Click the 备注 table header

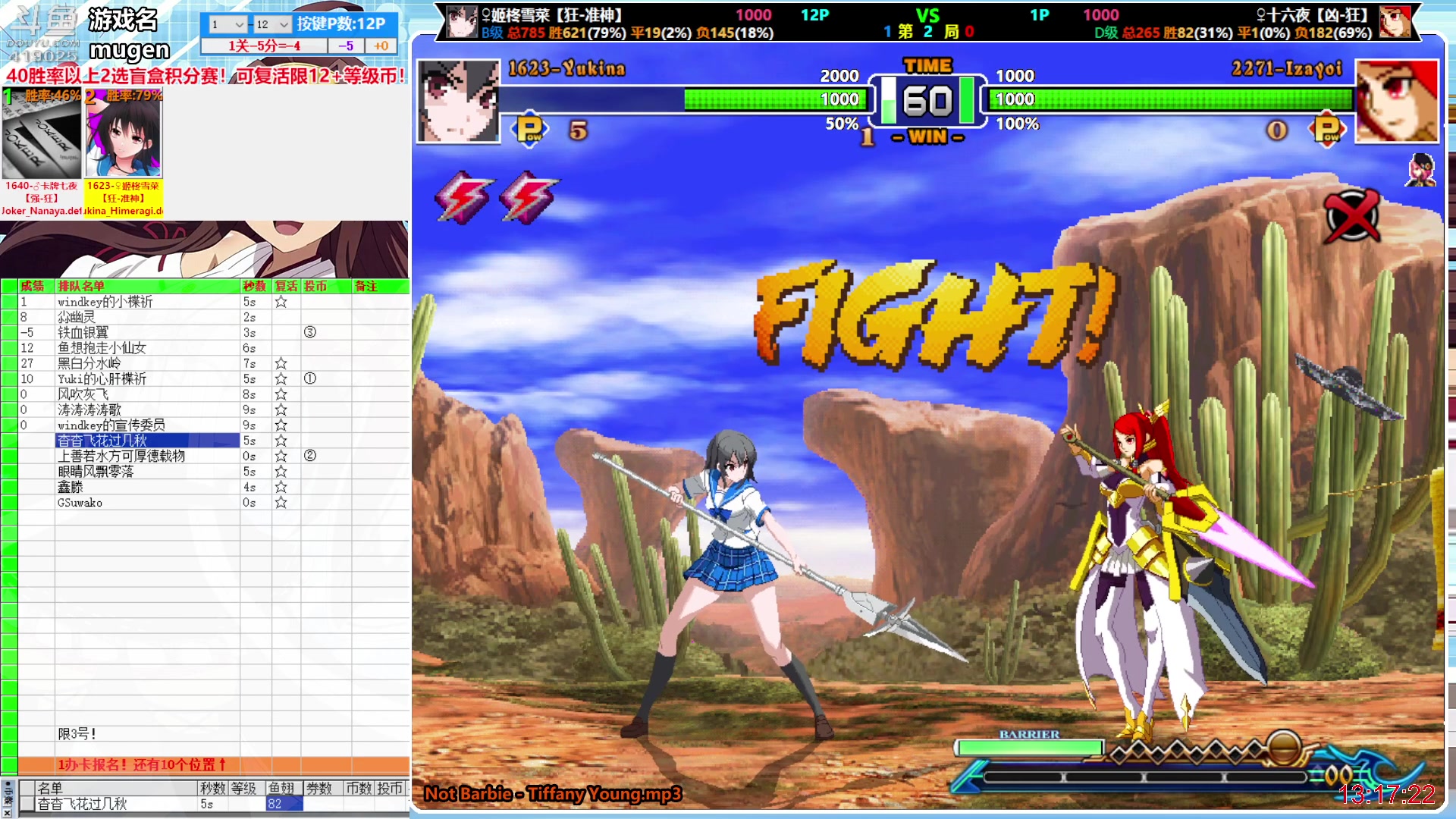[x=381, y=286]
